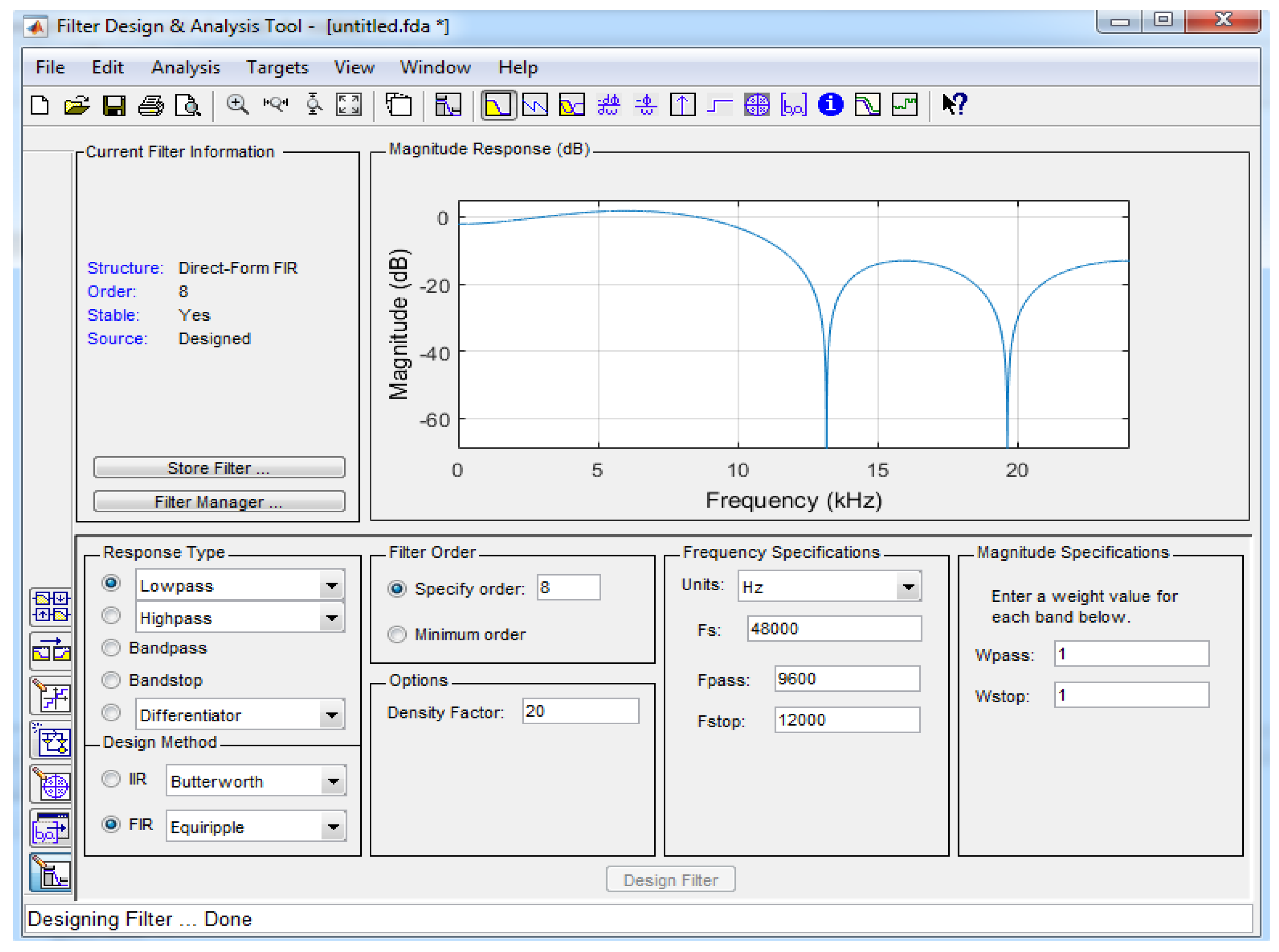
Task: Click the New filter design session icon
Action: [x=40, y=106]
